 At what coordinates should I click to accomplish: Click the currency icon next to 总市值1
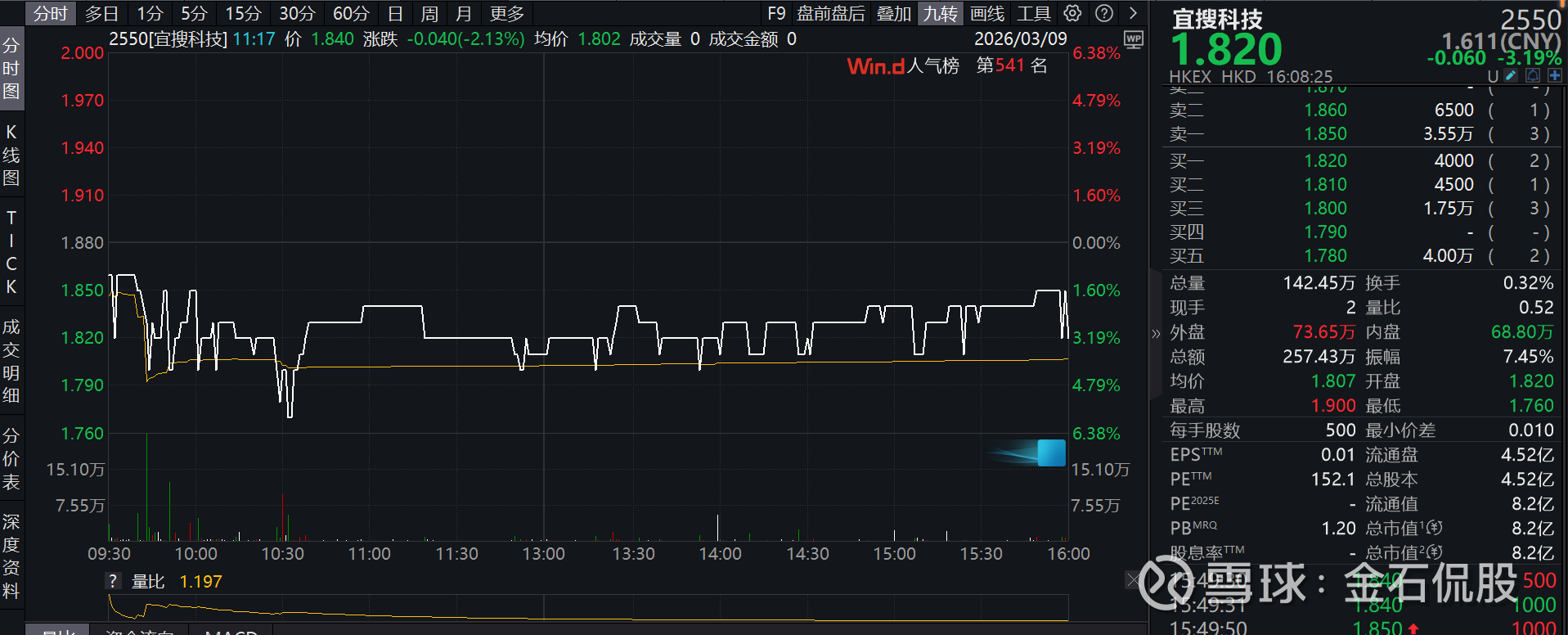(1435, 528)
